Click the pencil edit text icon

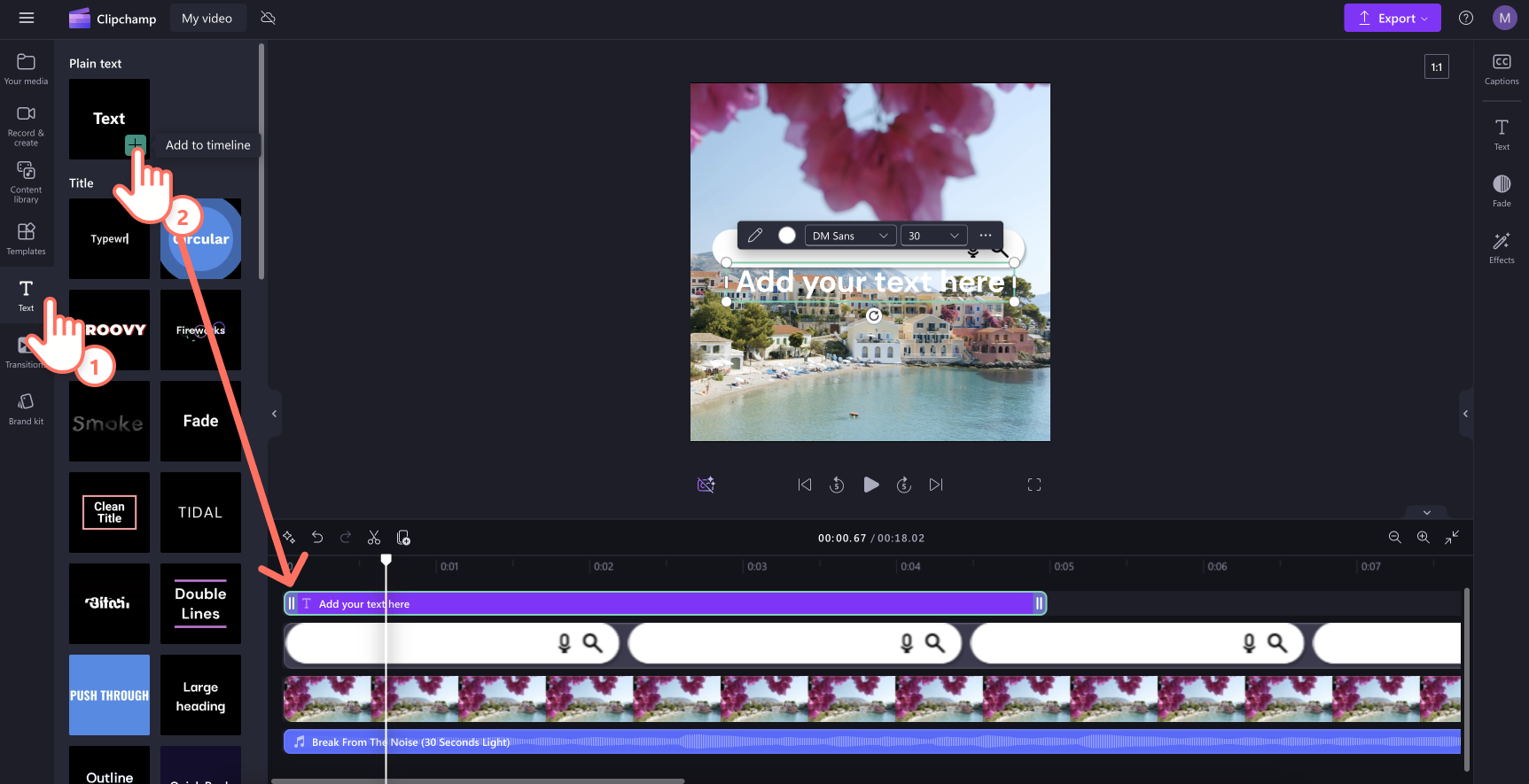coord(755,235)
